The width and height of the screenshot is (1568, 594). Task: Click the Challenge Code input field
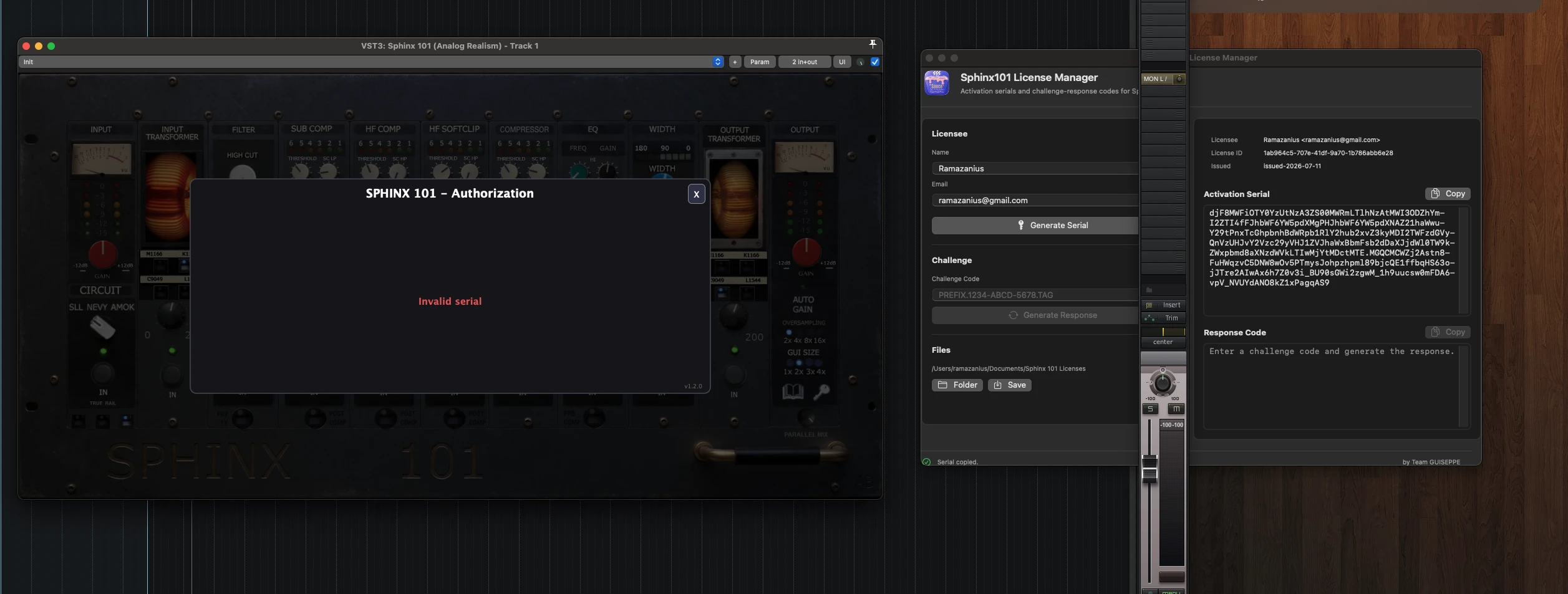[1035, 295]
